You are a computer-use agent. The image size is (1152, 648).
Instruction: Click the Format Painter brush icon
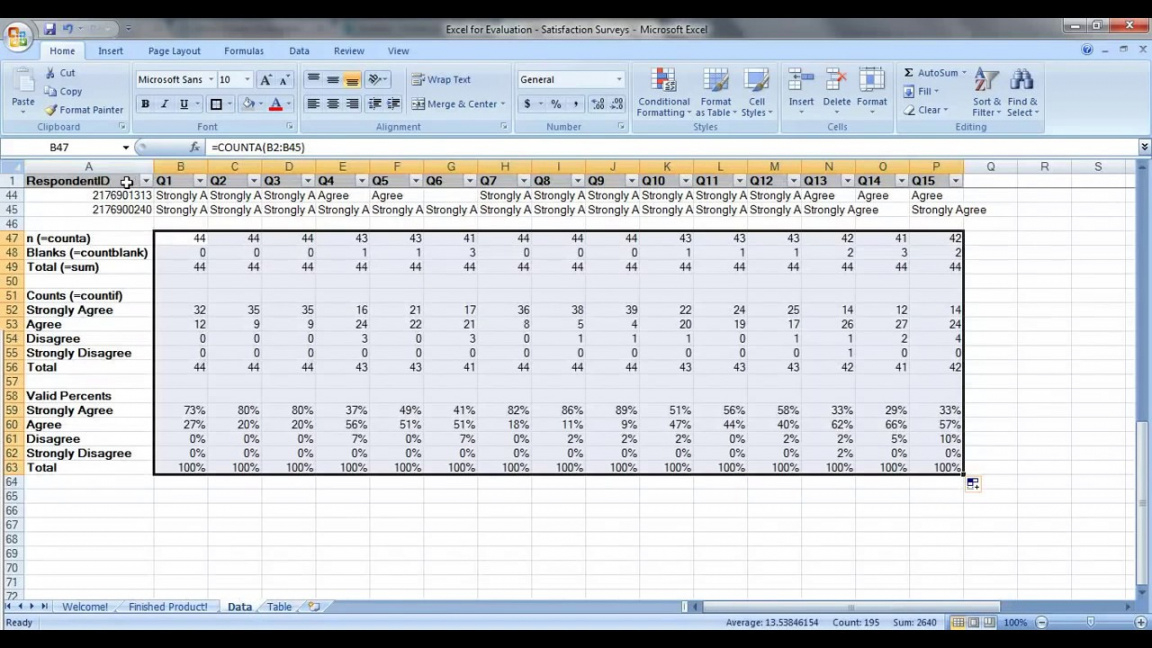tap(51, 110)
